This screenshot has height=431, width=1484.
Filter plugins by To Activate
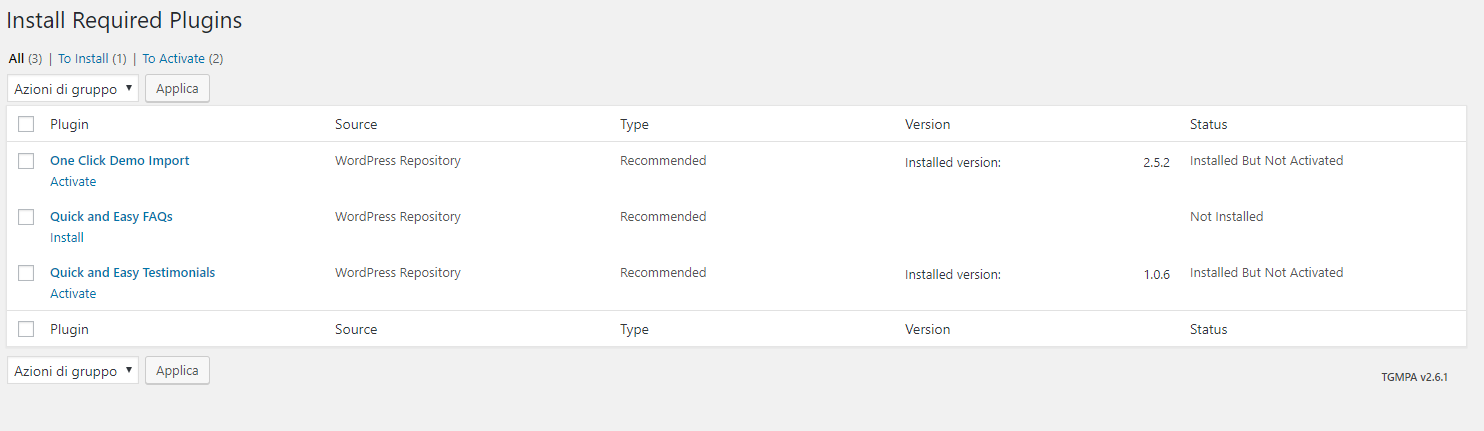point(173,59)
